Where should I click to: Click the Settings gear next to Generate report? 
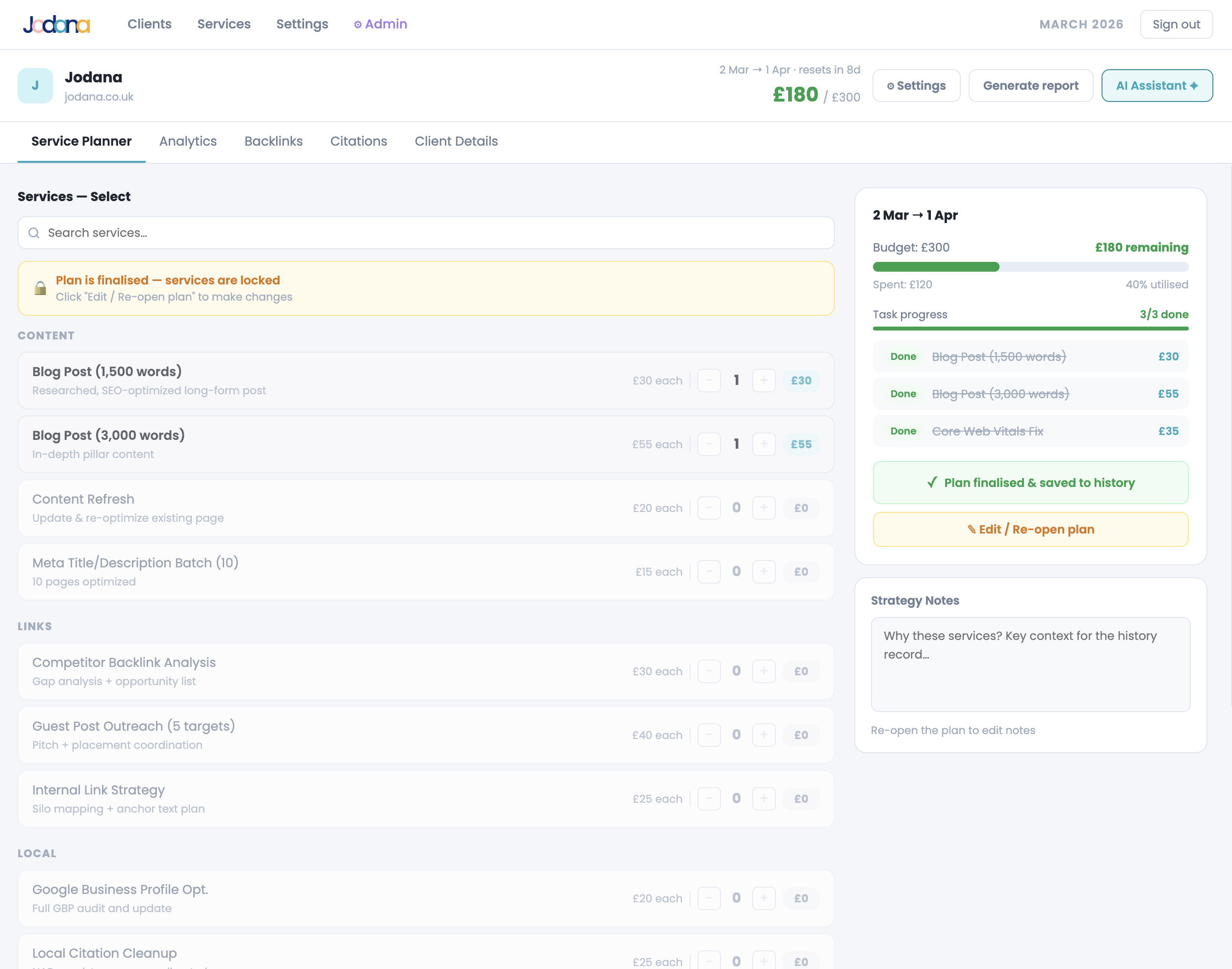coord(892,85)
